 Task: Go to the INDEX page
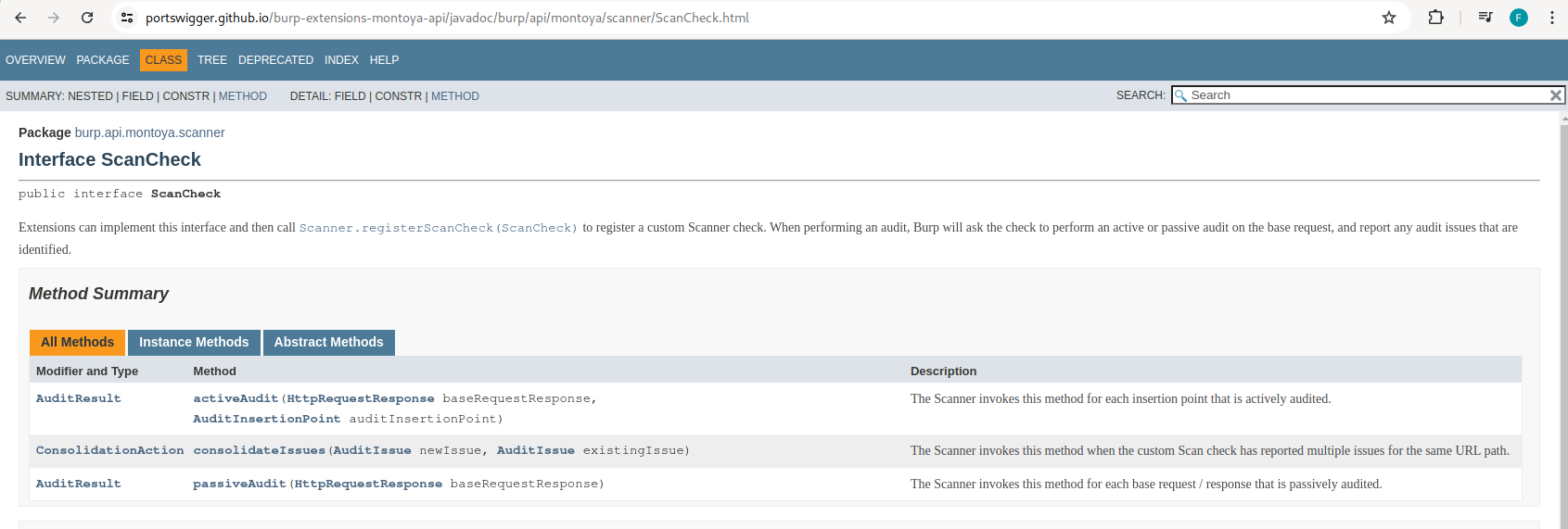(x=341, y=60)
